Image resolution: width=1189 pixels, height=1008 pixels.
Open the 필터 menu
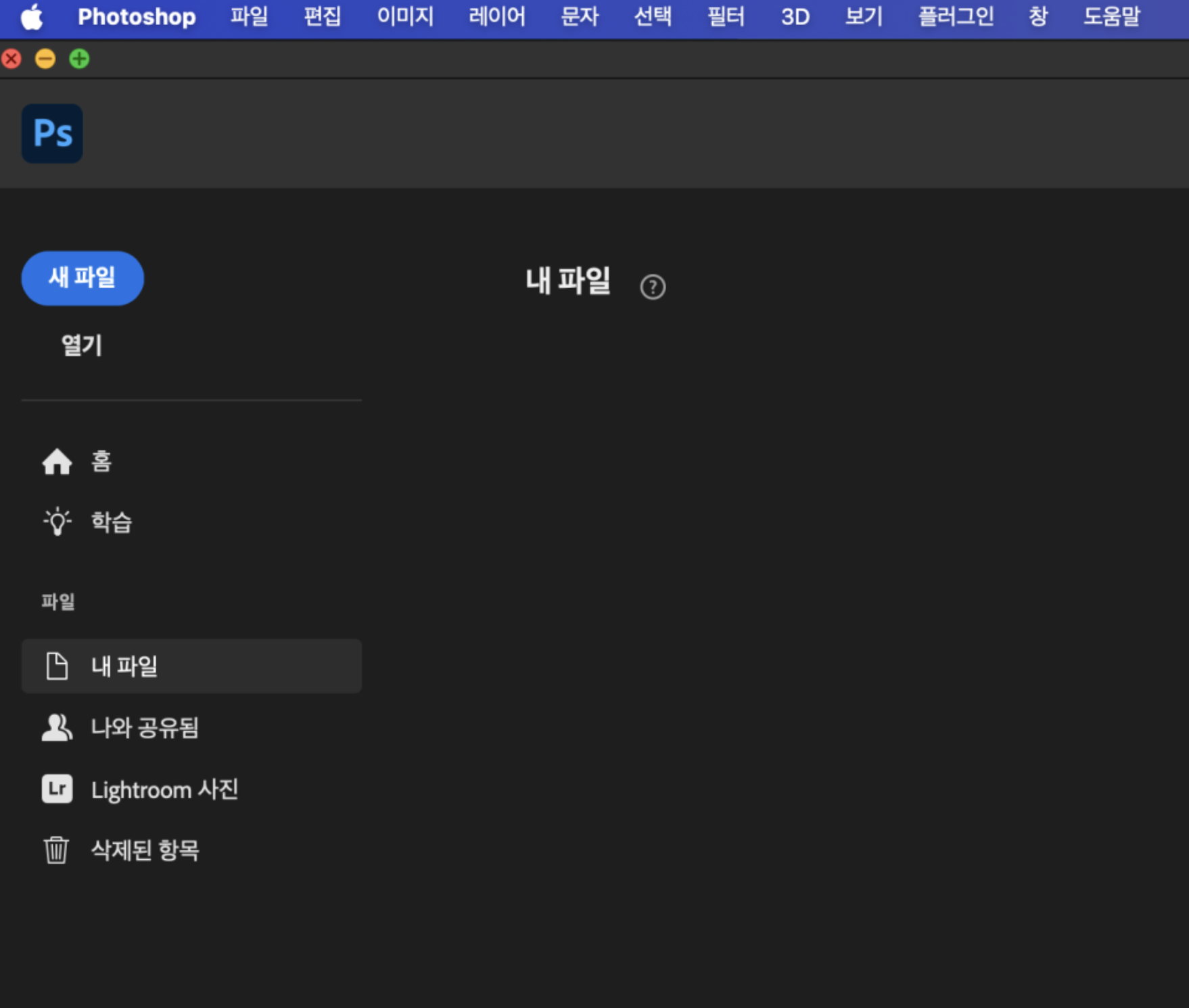[x=726, y=16]
